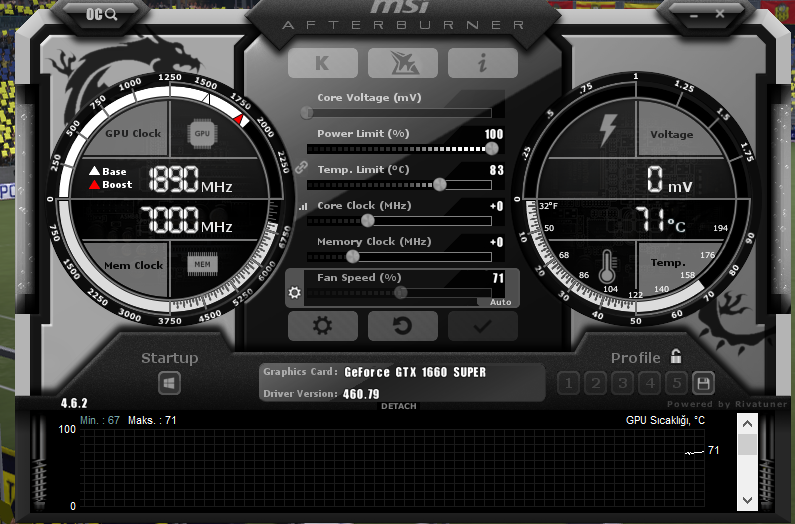Click the Core Clock slider handle
Viewport: 795px width, 524px height.
point(368,220)
